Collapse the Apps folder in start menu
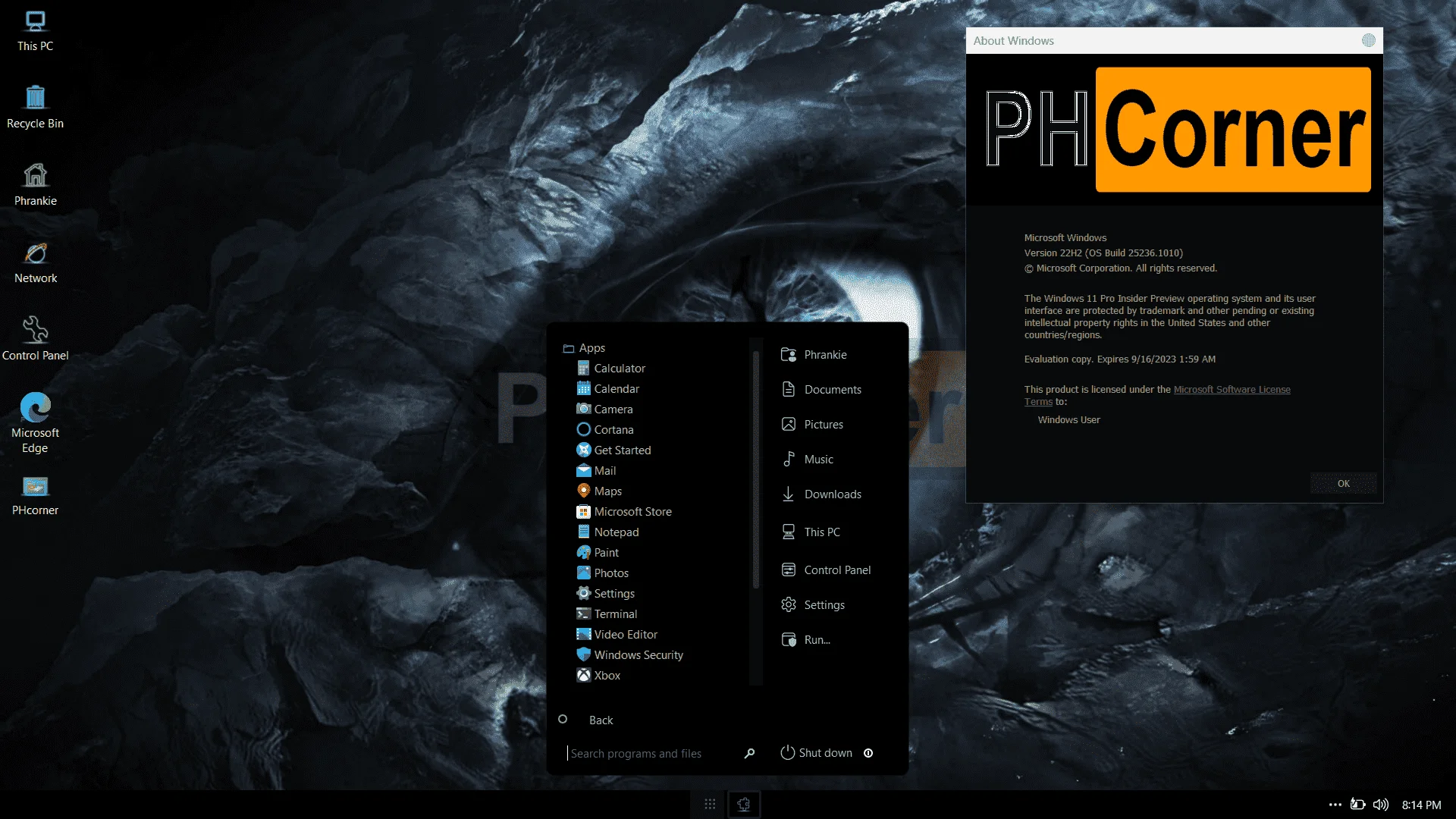Viewport: 1456px width, 819px height. (x=584, y=347)
